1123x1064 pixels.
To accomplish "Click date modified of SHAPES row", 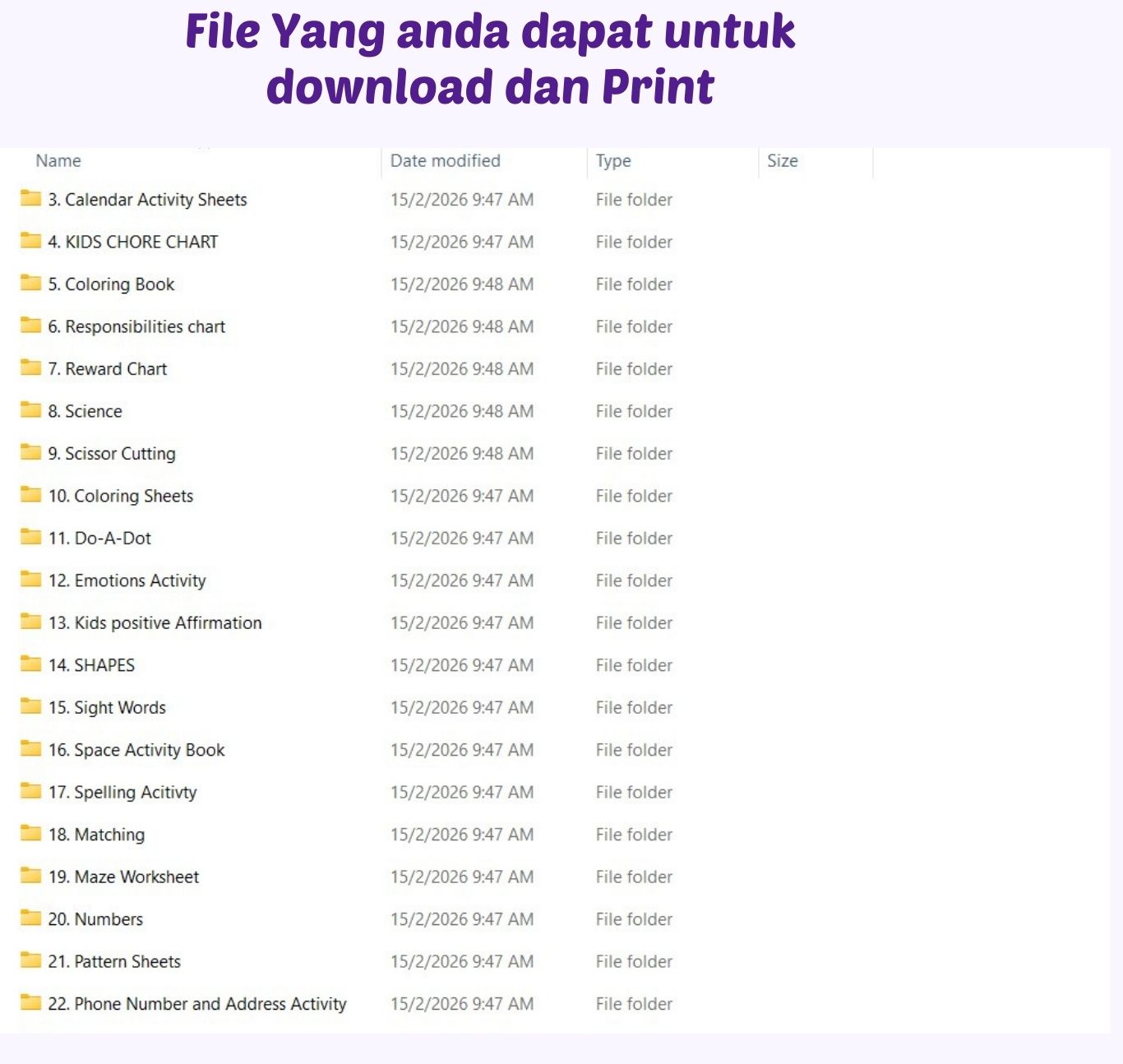I will pos(462,665).
